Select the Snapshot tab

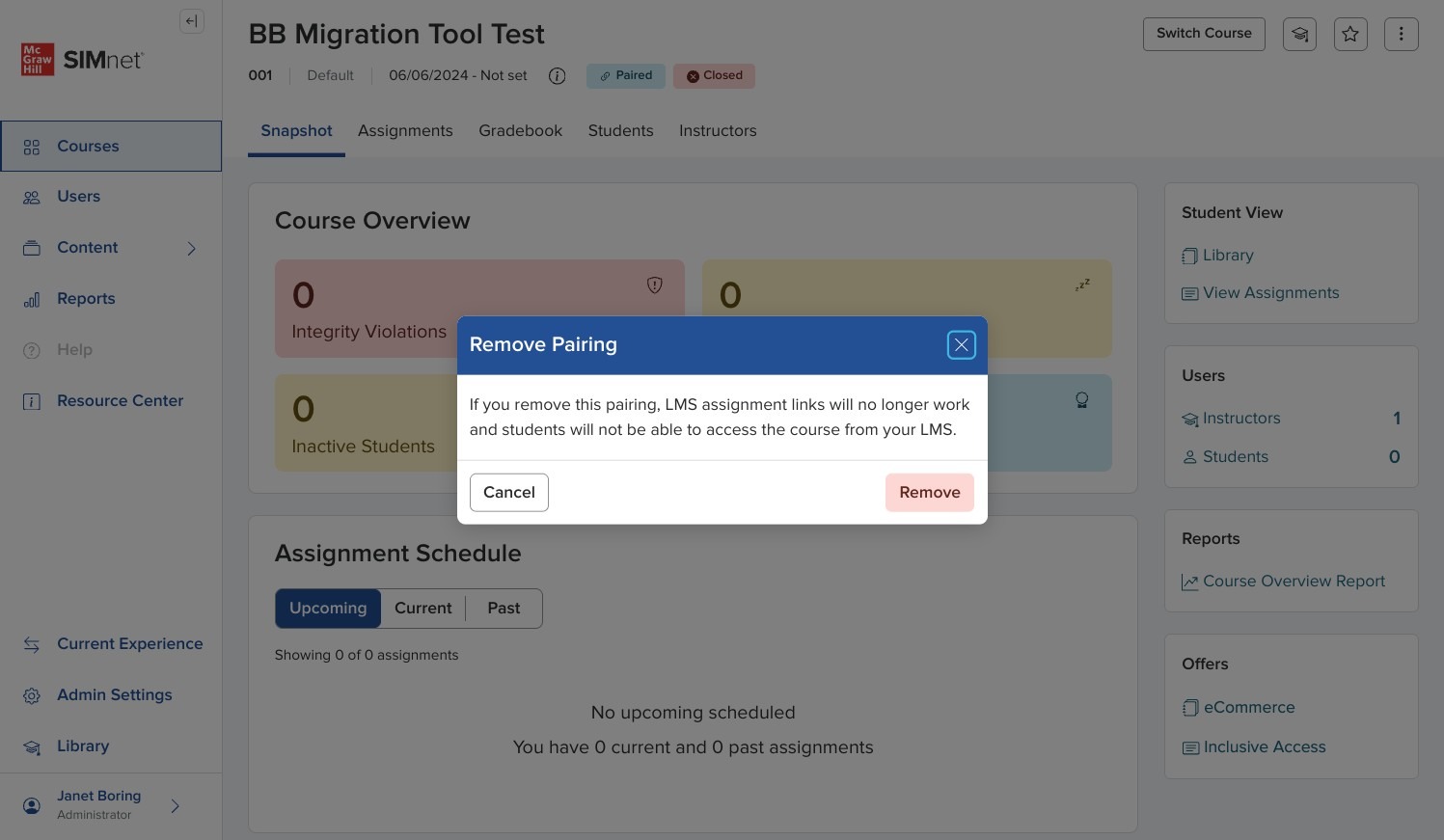pos(296,131)
